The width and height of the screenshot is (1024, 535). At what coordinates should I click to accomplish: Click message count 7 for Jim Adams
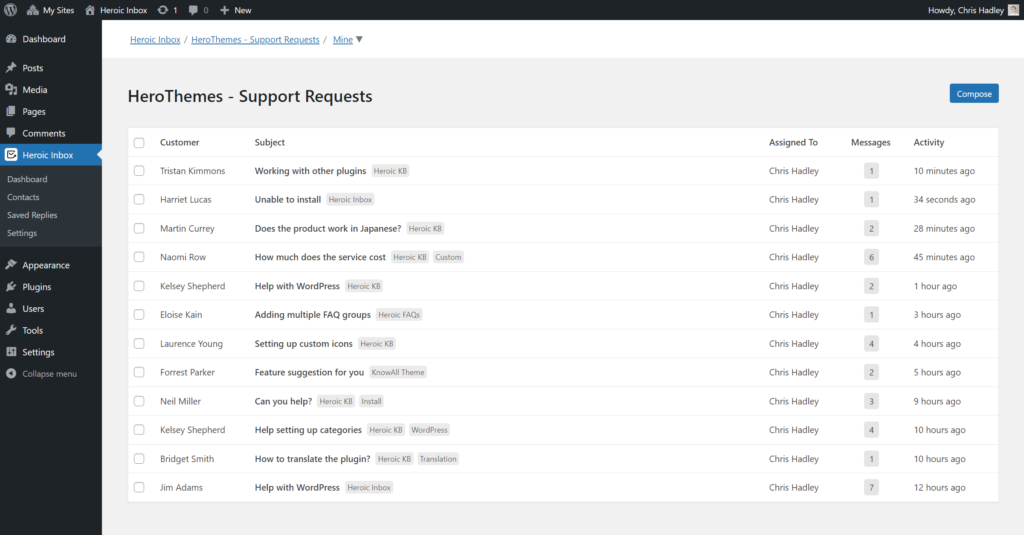(871, 487)
